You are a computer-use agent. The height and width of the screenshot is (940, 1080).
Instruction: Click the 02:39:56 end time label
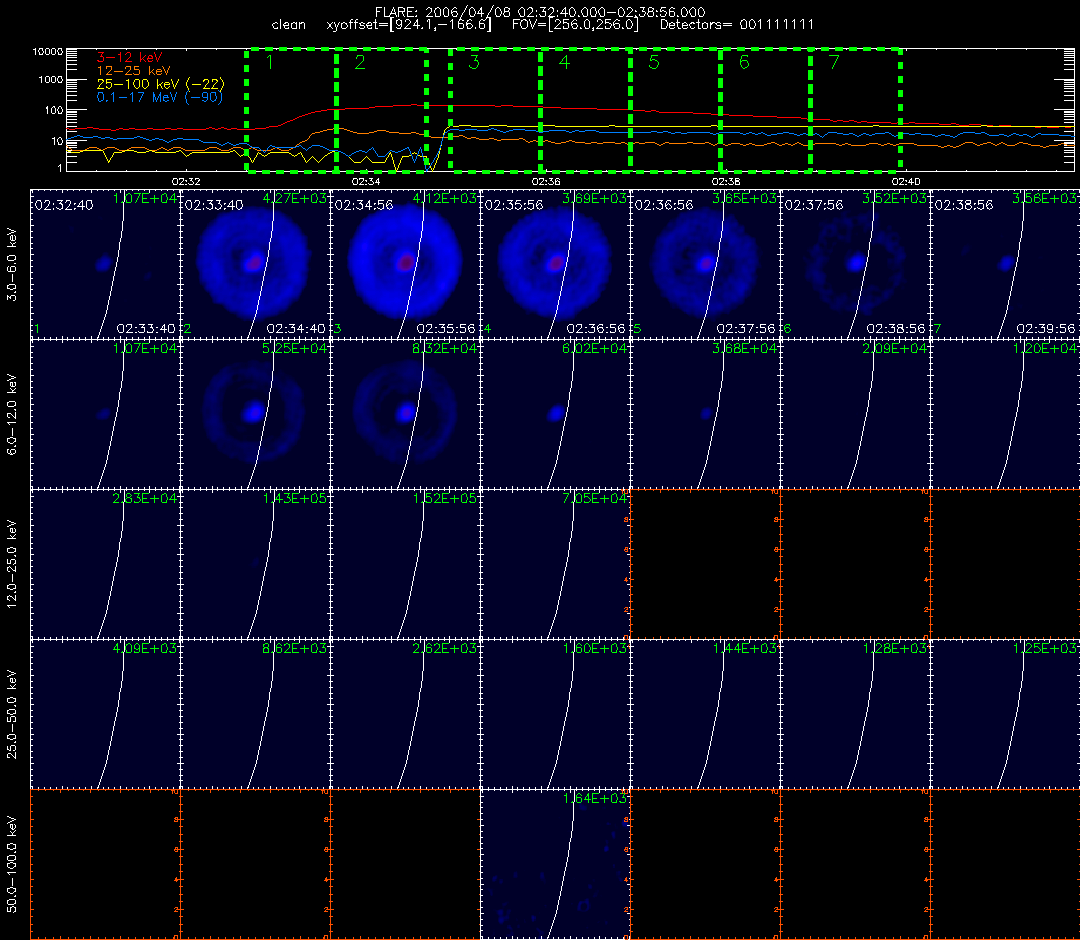coord(1045,329)
